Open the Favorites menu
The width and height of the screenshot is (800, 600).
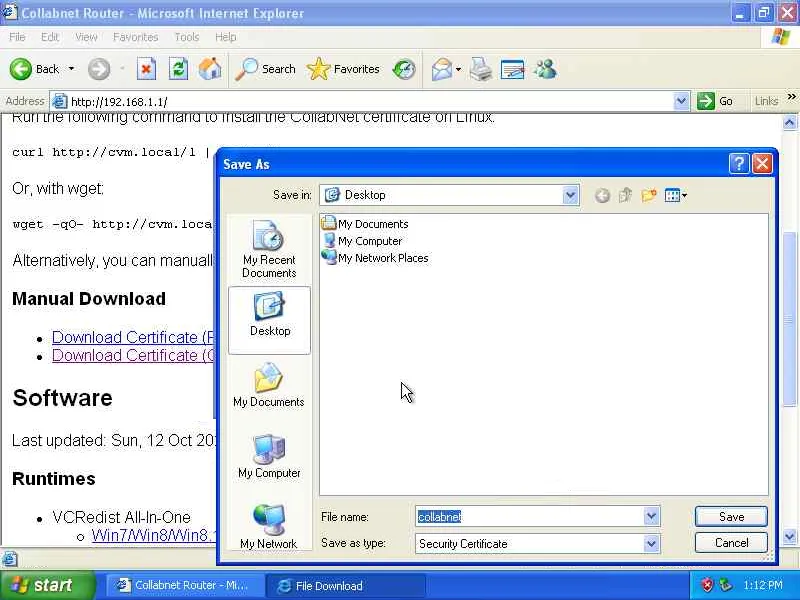[x=135, y=37]
